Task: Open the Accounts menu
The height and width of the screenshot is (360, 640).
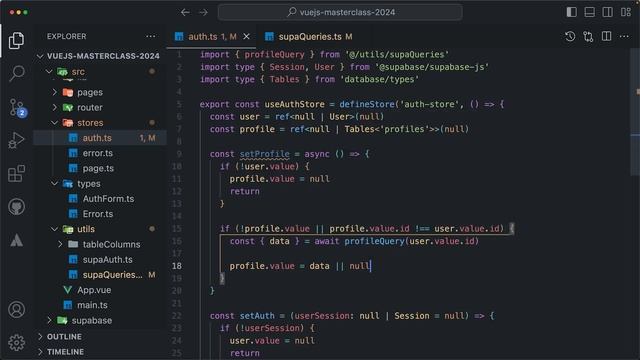Action: 16,310
